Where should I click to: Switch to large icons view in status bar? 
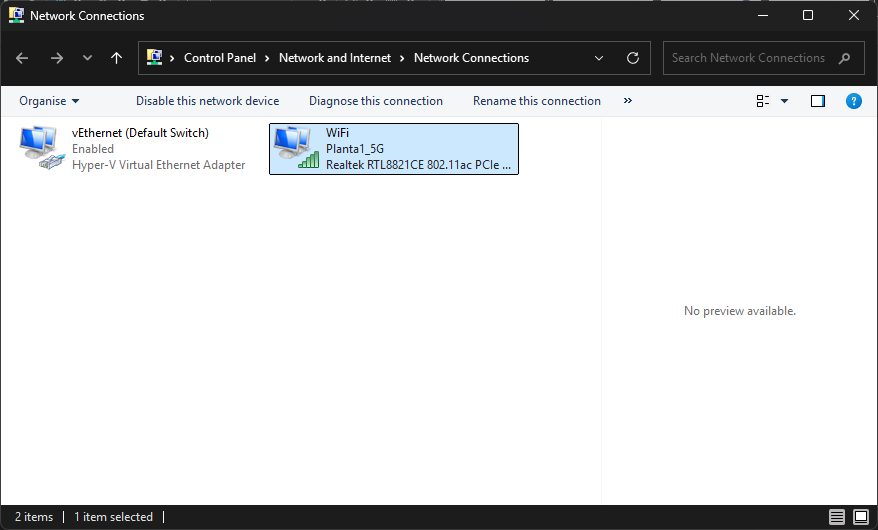pyautogui.click(x=860, y=517)
